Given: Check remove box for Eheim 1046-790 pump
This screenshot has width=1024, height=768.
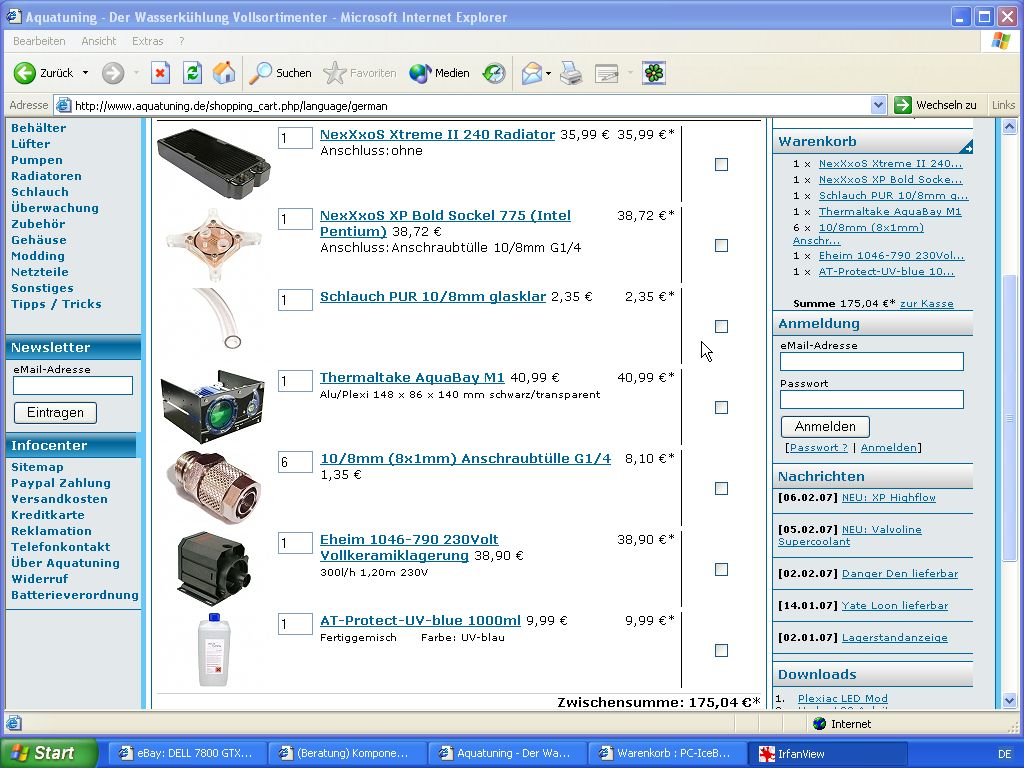Looking at the screenshot, I should (x=721, y=569).
